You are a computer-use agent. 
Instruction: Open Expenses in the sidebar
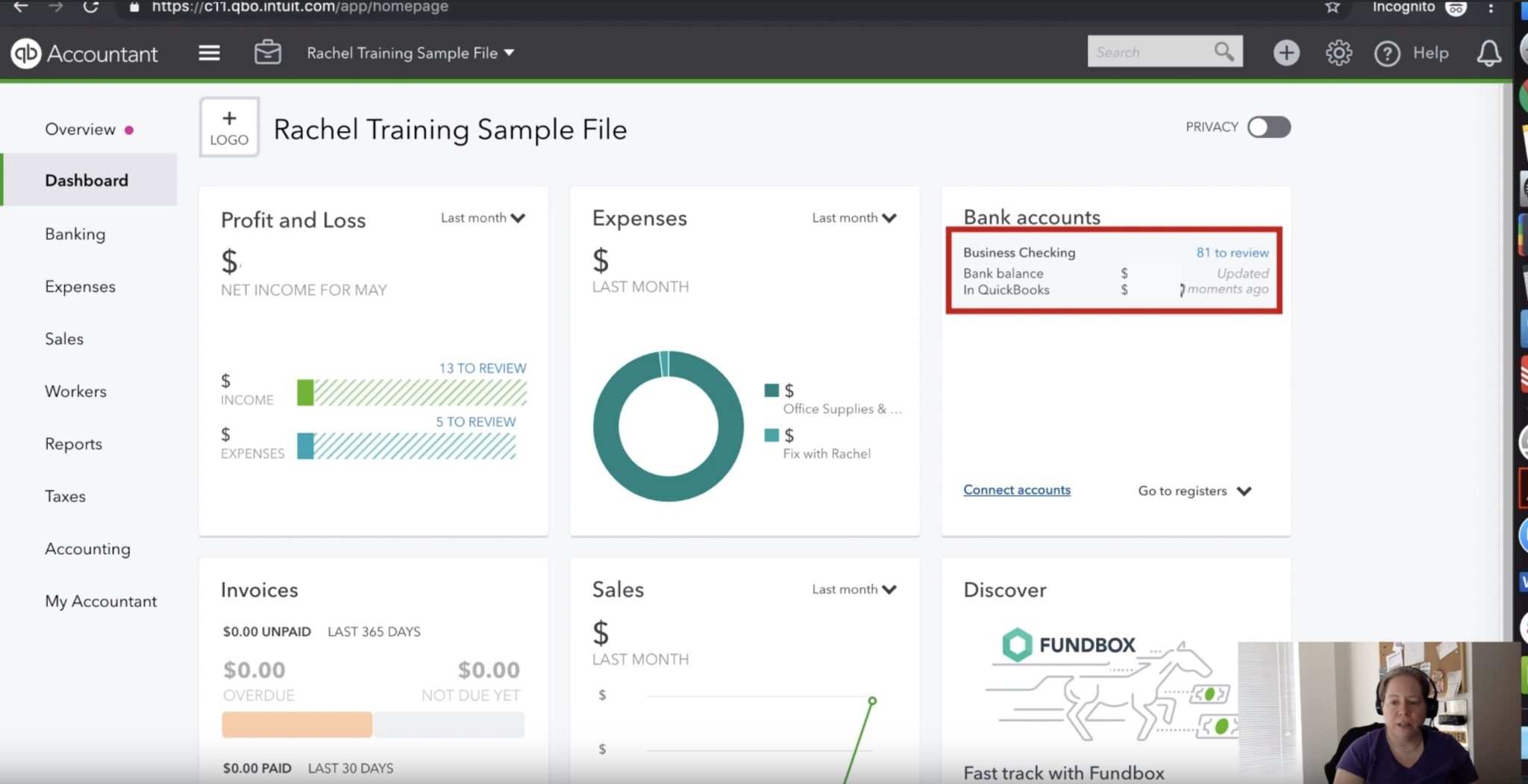80,286
